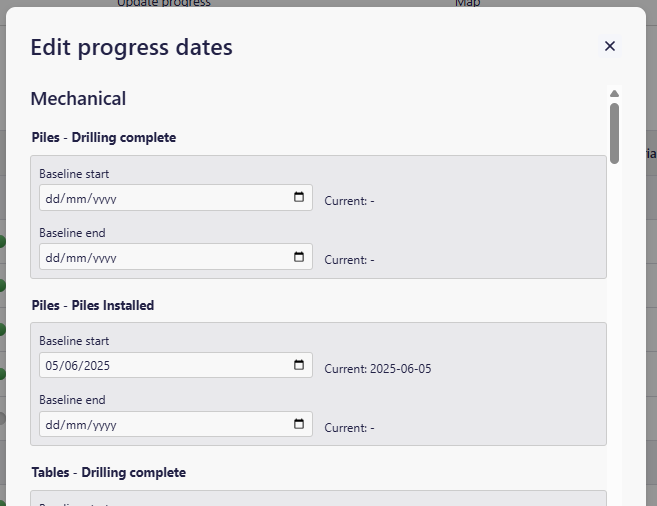Click the Tables - Drilling complete heading
The width and height of the screenshot is (657, 506).
click(x=108, y=472)
